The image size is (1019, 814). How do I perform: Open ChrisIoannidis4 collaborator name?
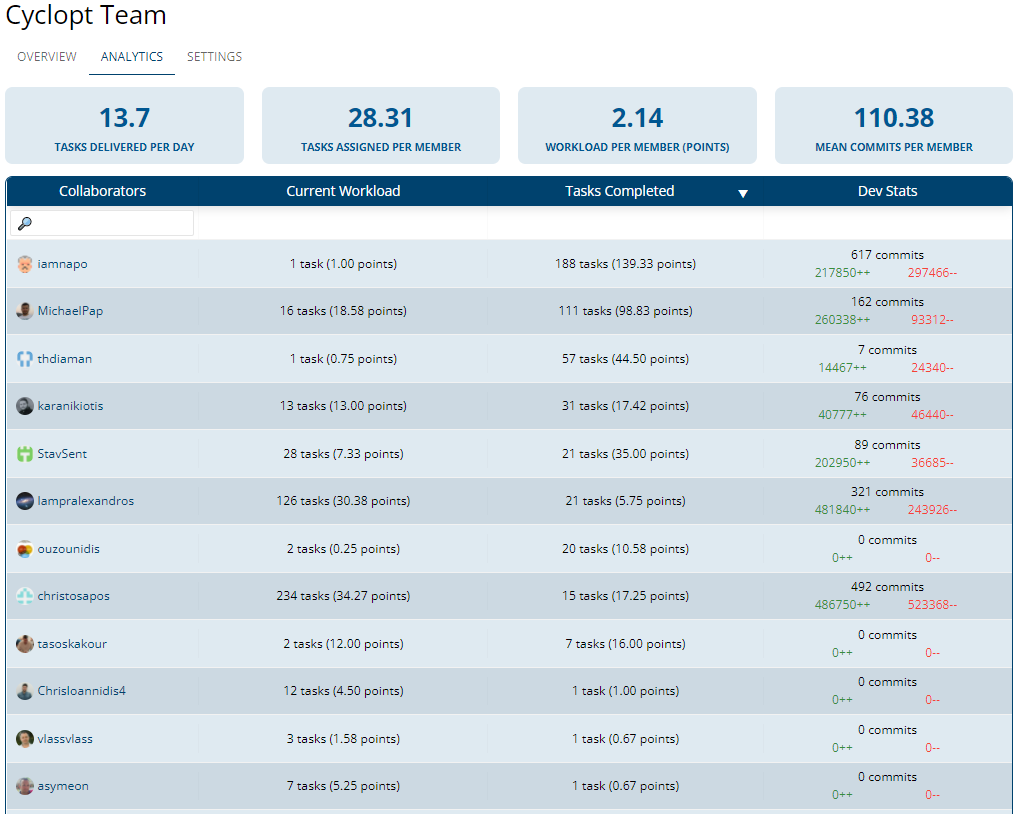pyautogui.click(x=81, y=691)
